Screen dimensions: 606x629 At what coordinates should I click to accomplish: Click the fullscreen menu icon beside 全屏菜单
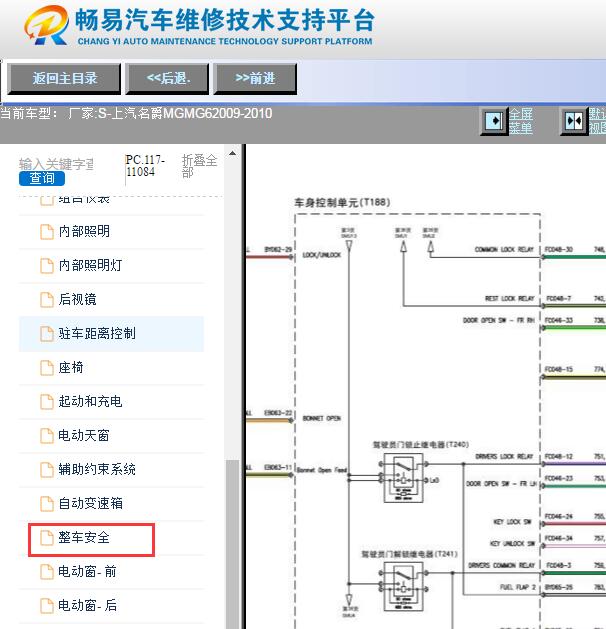point(494,120)
